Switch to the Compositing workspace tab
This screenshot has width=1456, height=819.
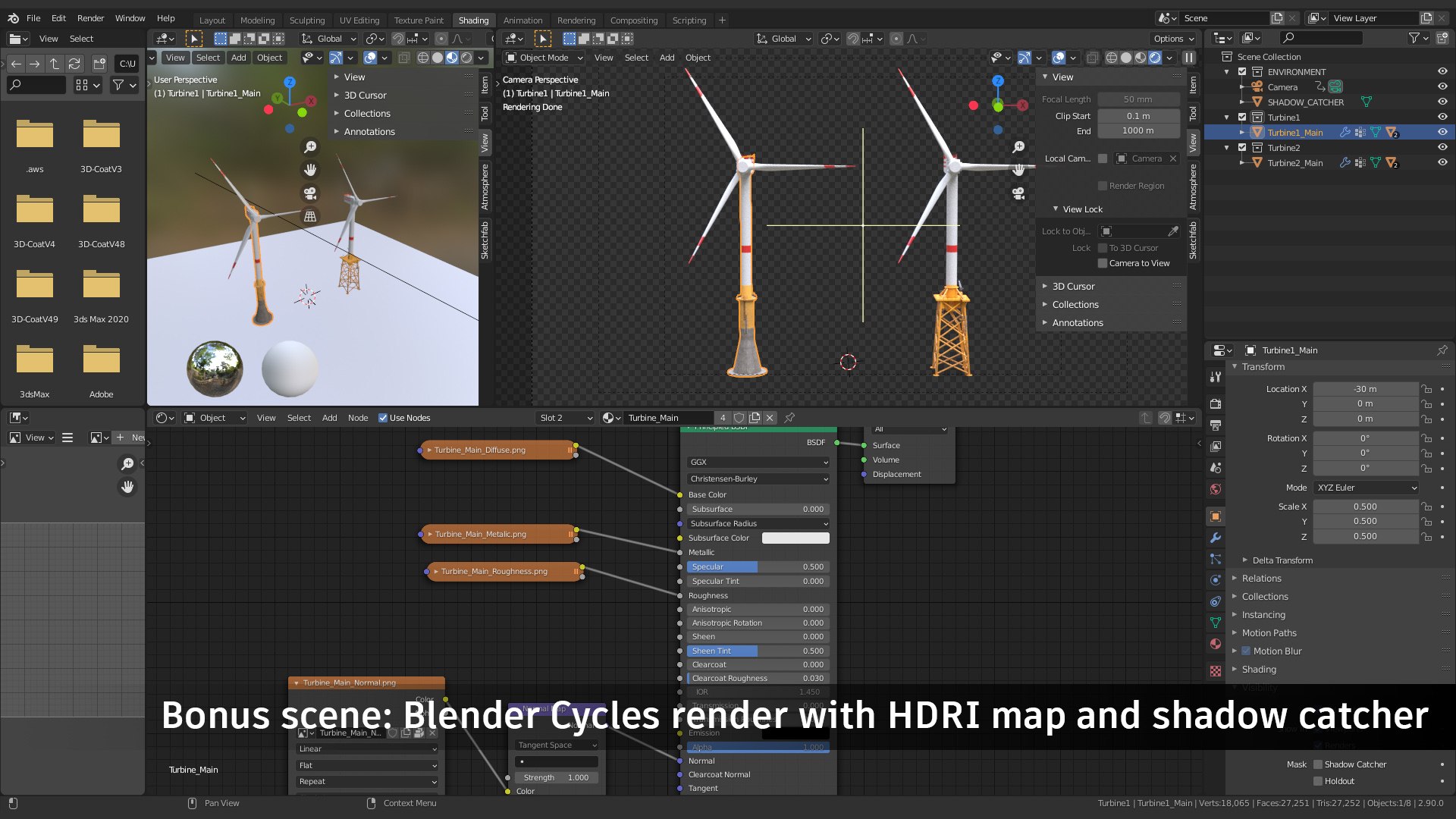633,20
